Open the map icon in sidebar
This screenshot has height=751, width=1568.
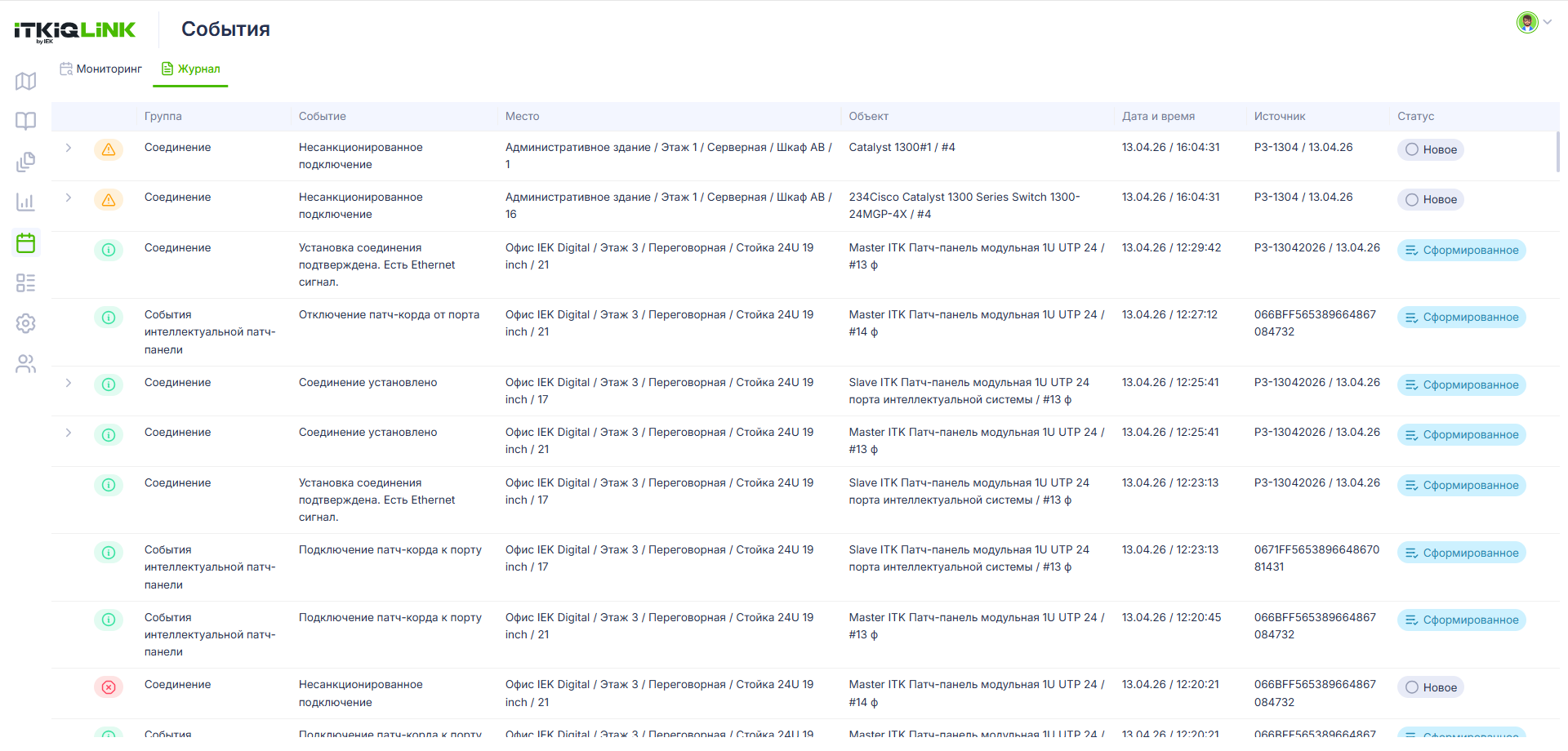[26, 81]
